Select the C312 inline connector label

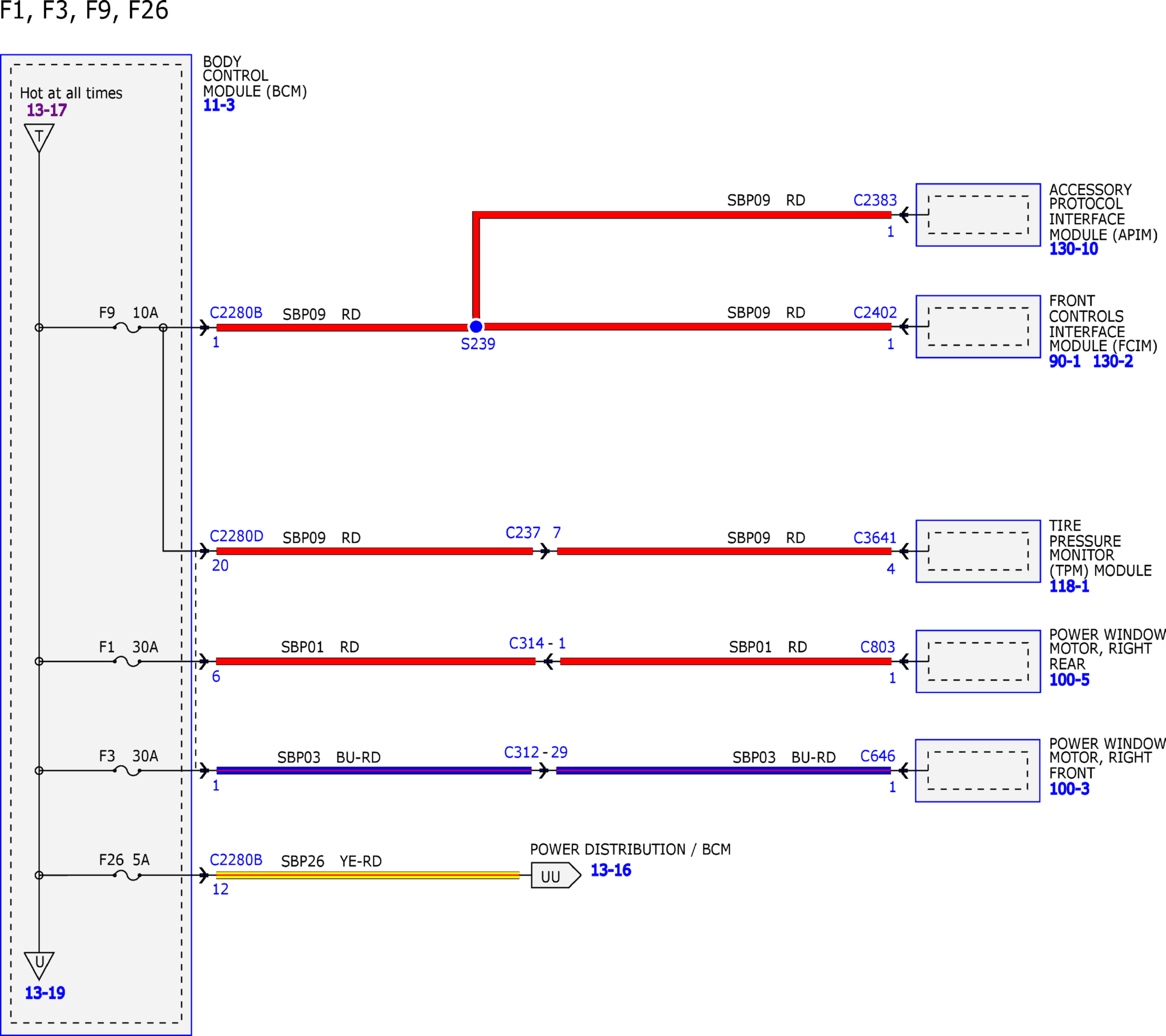pyautogui.click(x=522, y=752)
